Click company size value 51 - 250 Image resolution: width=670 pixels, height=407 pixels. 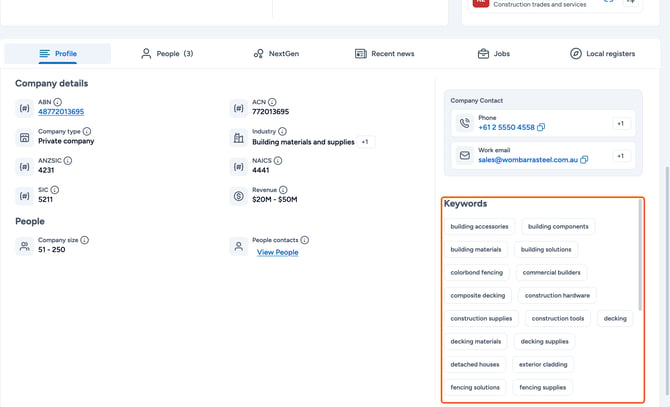(52, 249)
